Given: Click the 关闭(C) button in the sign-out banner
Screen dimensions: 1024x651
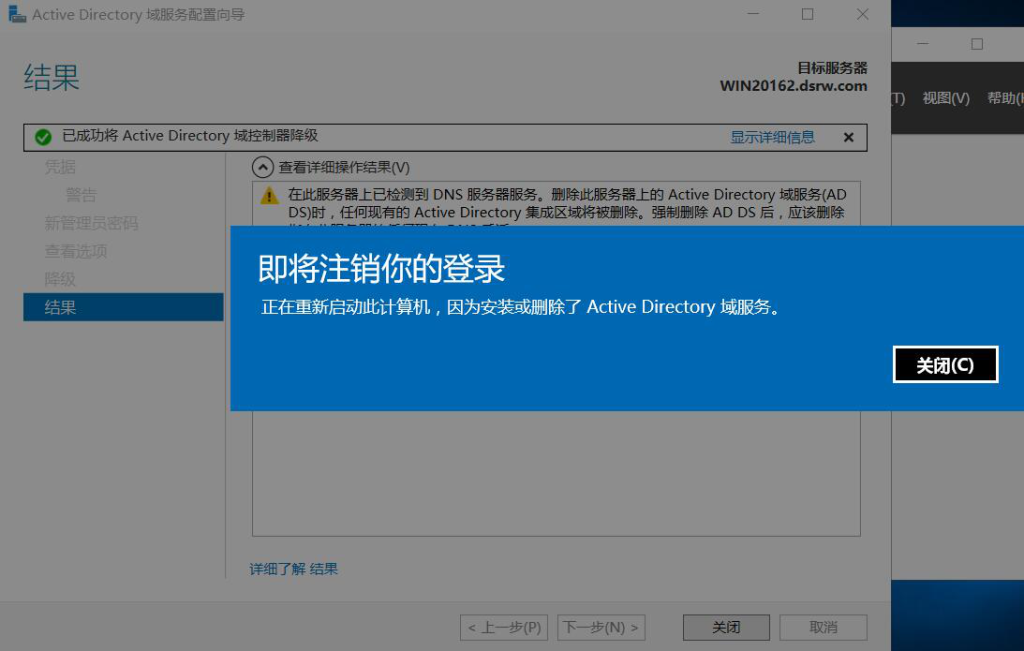Looking at the screenshot, I should [945, 364].
